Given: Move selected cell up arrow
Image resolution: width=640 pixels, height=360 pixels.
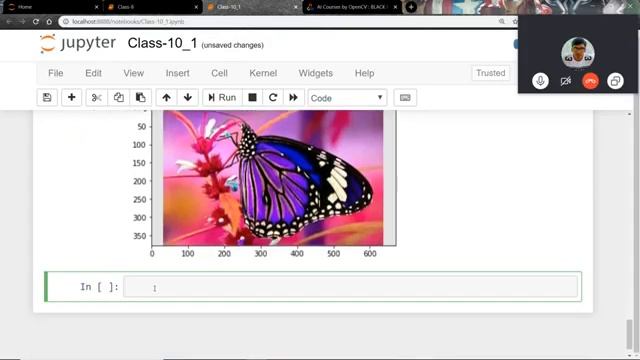Looking at the screenshot, I should [x=166, y=98].
